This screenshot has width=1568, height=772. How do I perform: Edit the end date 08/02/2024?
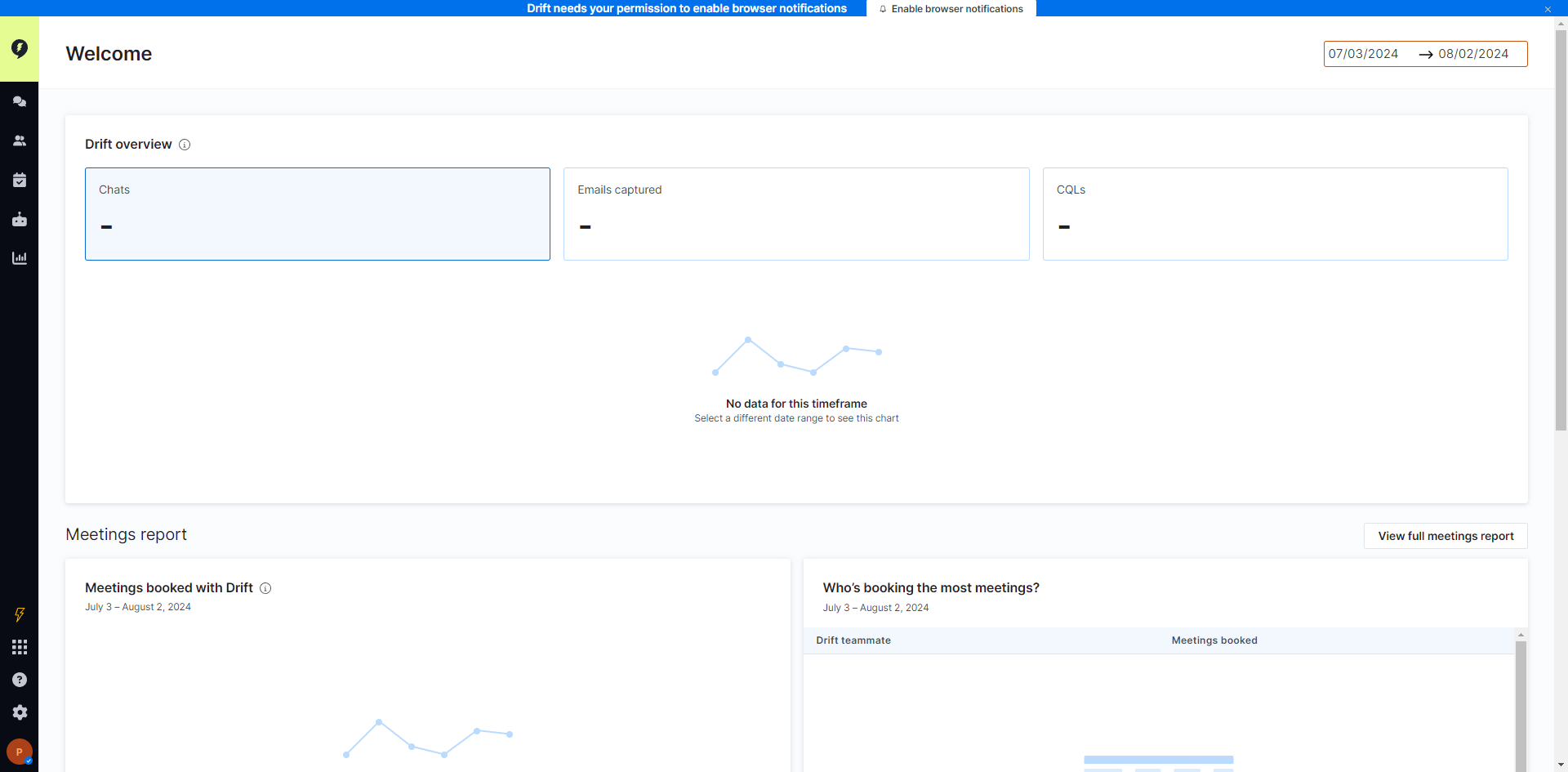pyautogui.click(x=1473, y=54)
